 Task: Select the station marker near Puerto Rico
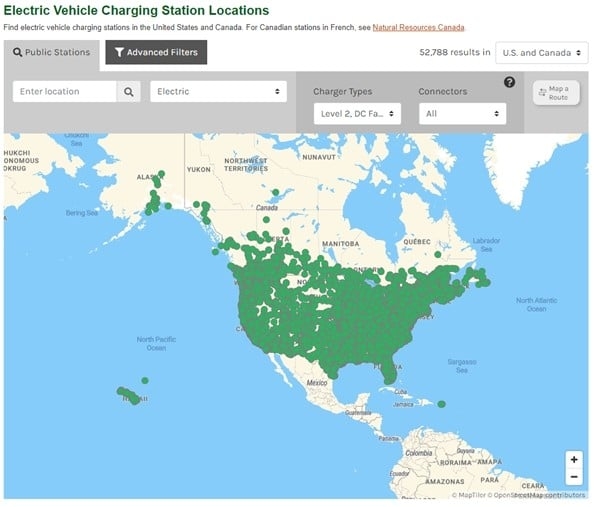[x=442, y=404]
